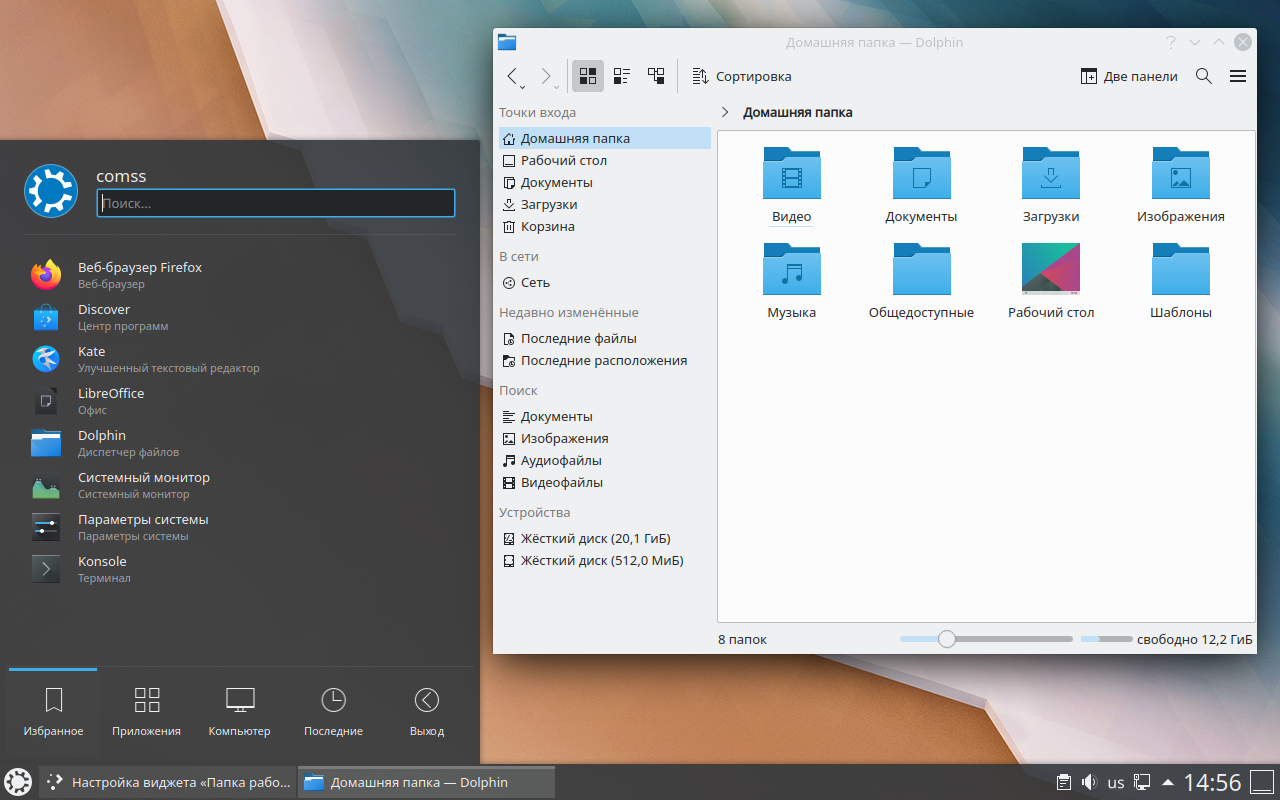Switch to the Компьютер launcher tab
1280x800 pixels.
point(239,711)
